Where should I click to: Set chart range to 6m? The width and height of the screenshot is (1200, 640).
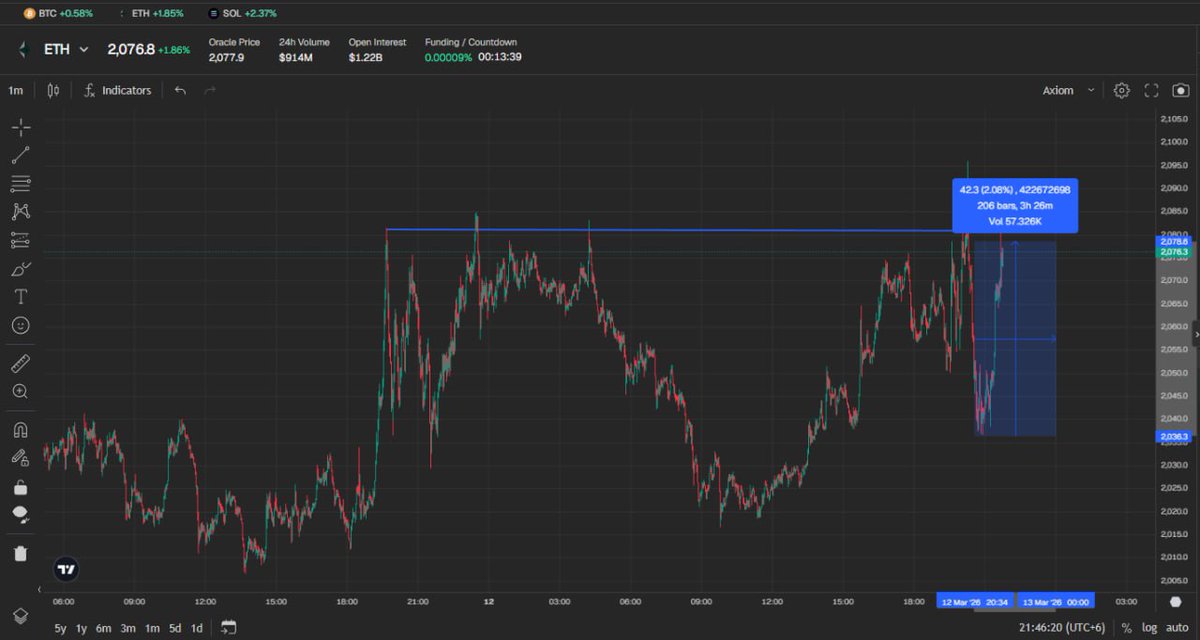click(x=104, y=628)
